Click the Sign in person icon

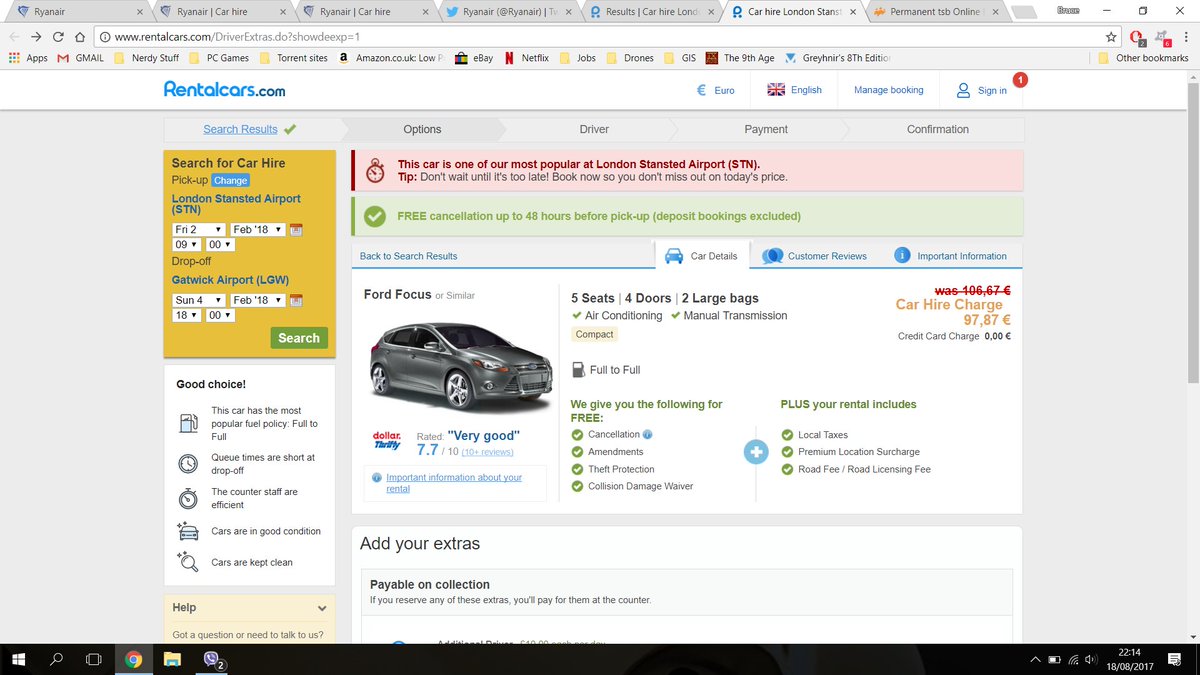coord(963,90)
